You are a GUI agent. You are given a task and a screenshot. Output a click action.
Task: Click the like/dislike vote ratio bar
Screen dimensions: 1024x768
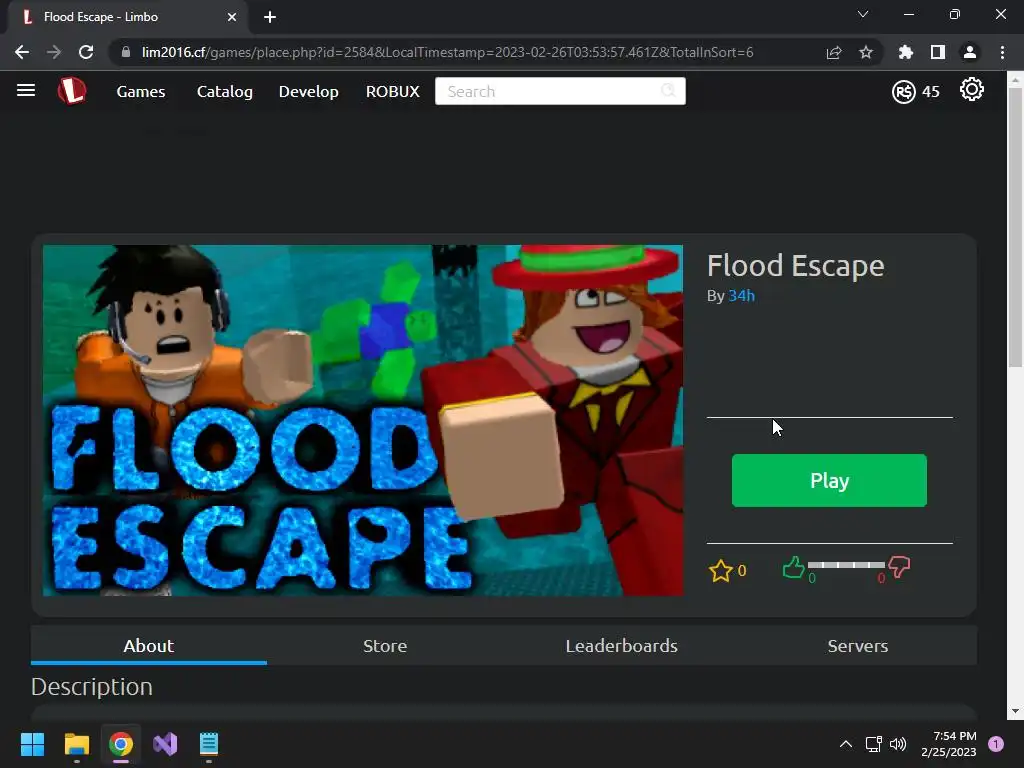tap(846, 565)
